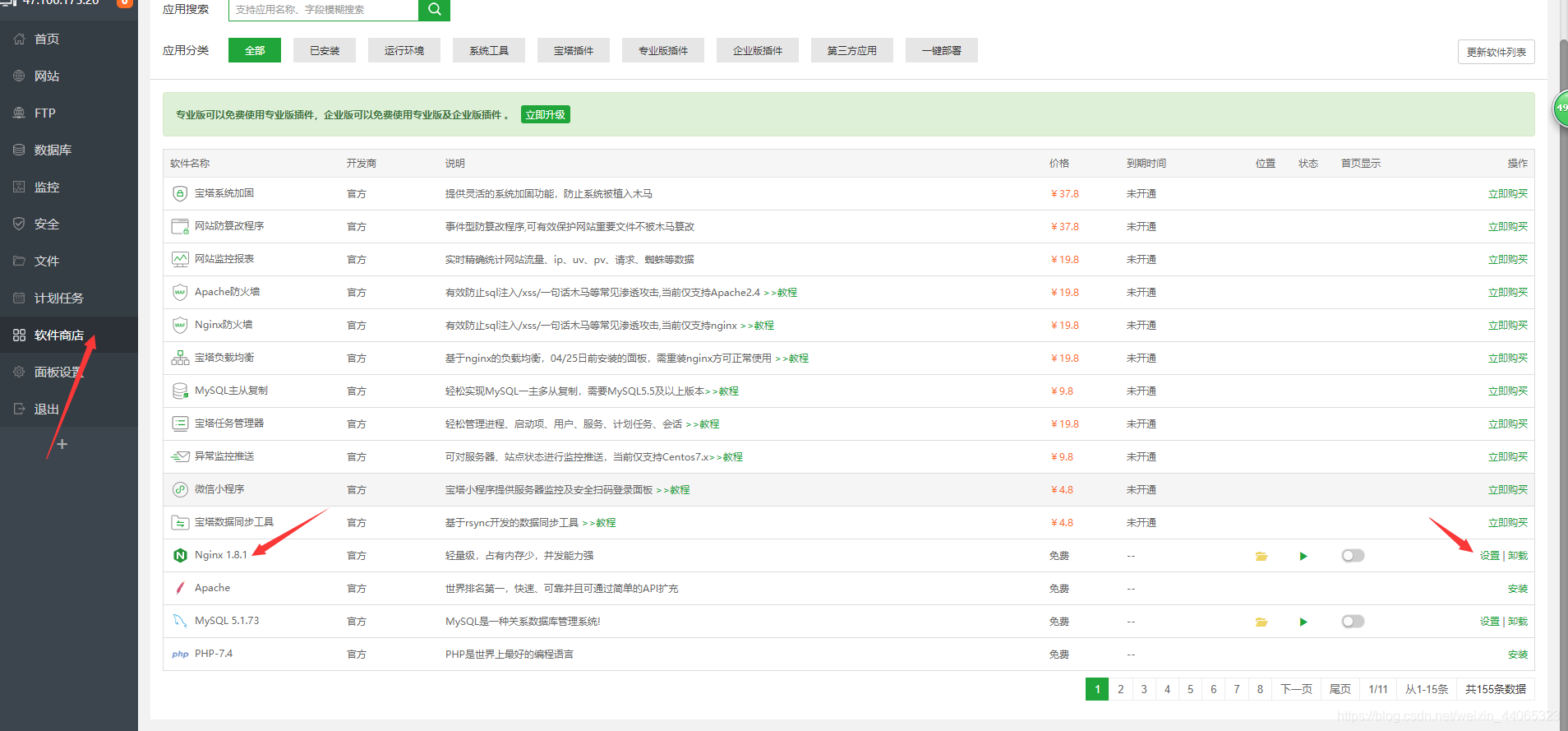
Task: Focus the application search input field
Action: pos(323,9)
